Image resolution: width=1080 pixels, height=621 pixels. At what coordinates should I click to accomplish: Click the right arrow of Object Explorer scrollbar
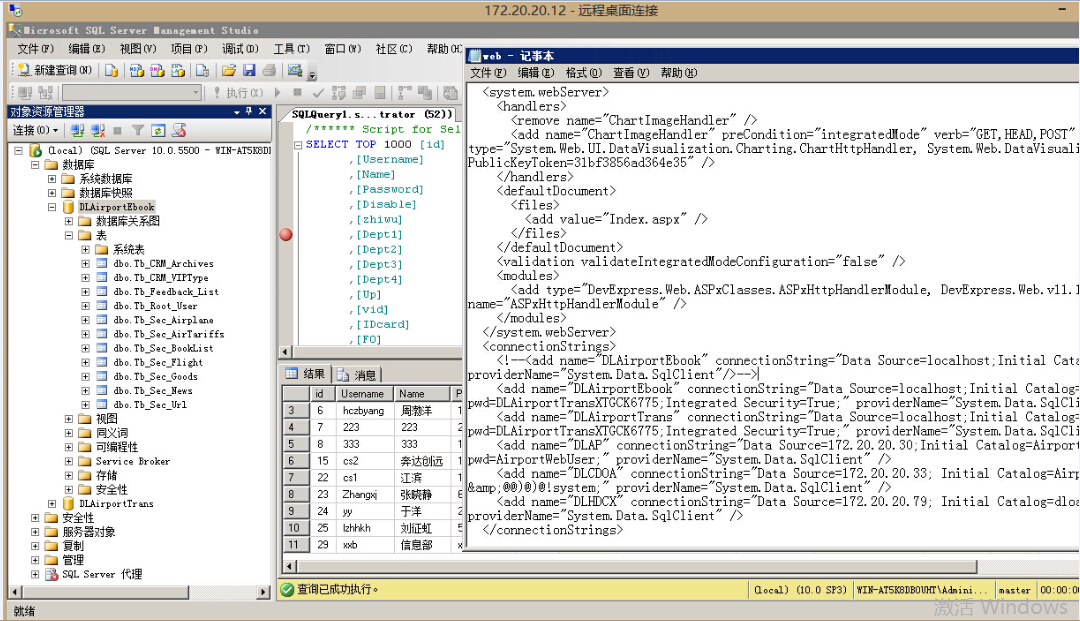(263, 591)
